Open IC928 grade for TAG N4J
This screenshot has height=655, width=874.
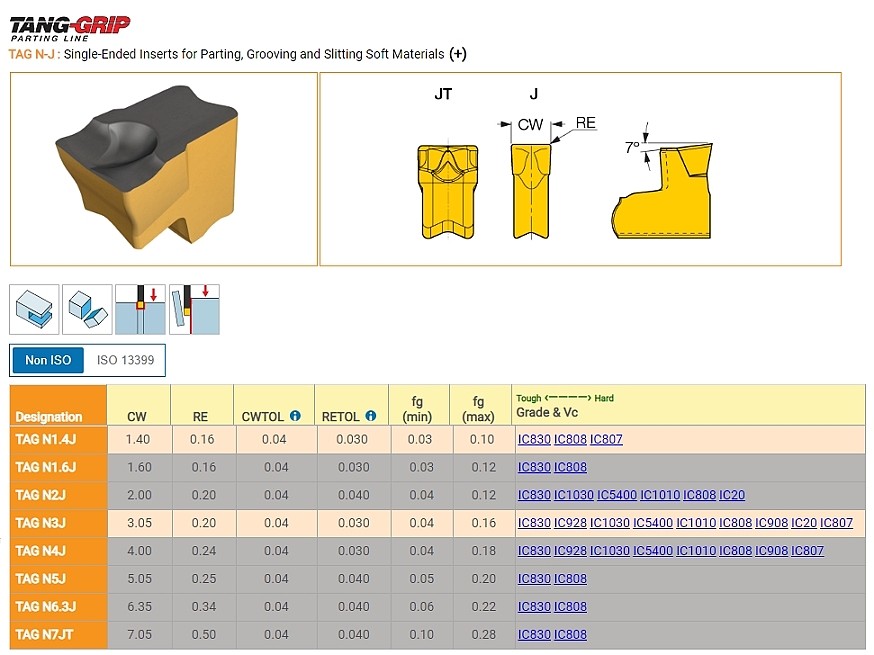[x=570, y=551]
